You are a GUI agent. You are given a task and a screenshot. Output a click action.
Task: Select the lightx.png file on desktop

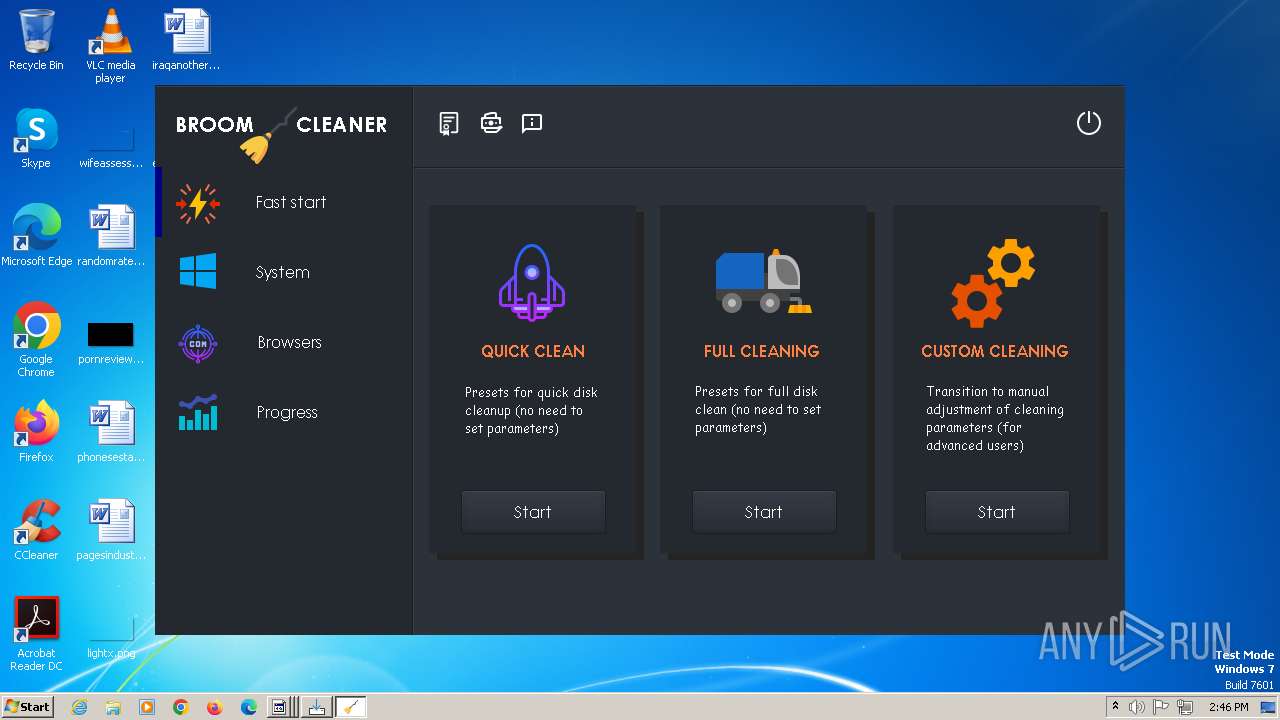point(111,637)
